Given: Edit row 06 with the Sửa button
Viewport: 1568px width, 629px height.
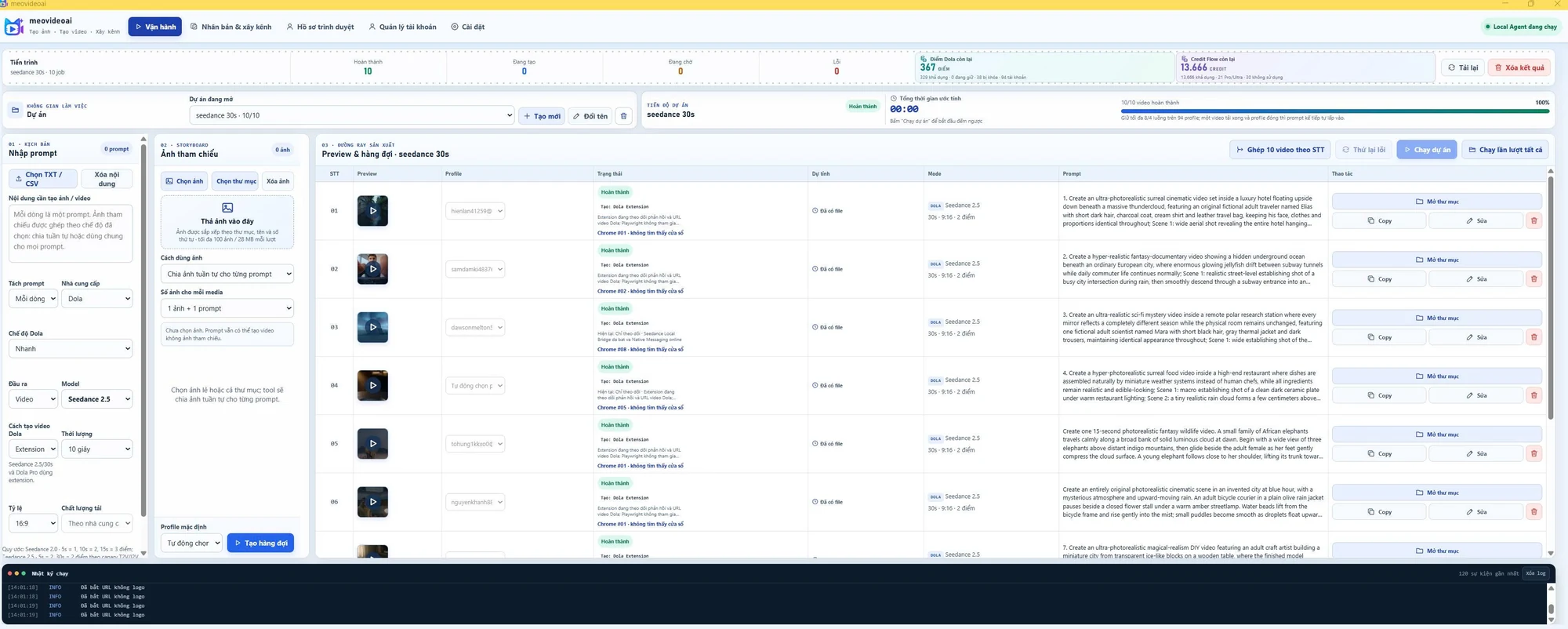Looking at the screenshot, I should [1475, 512].
